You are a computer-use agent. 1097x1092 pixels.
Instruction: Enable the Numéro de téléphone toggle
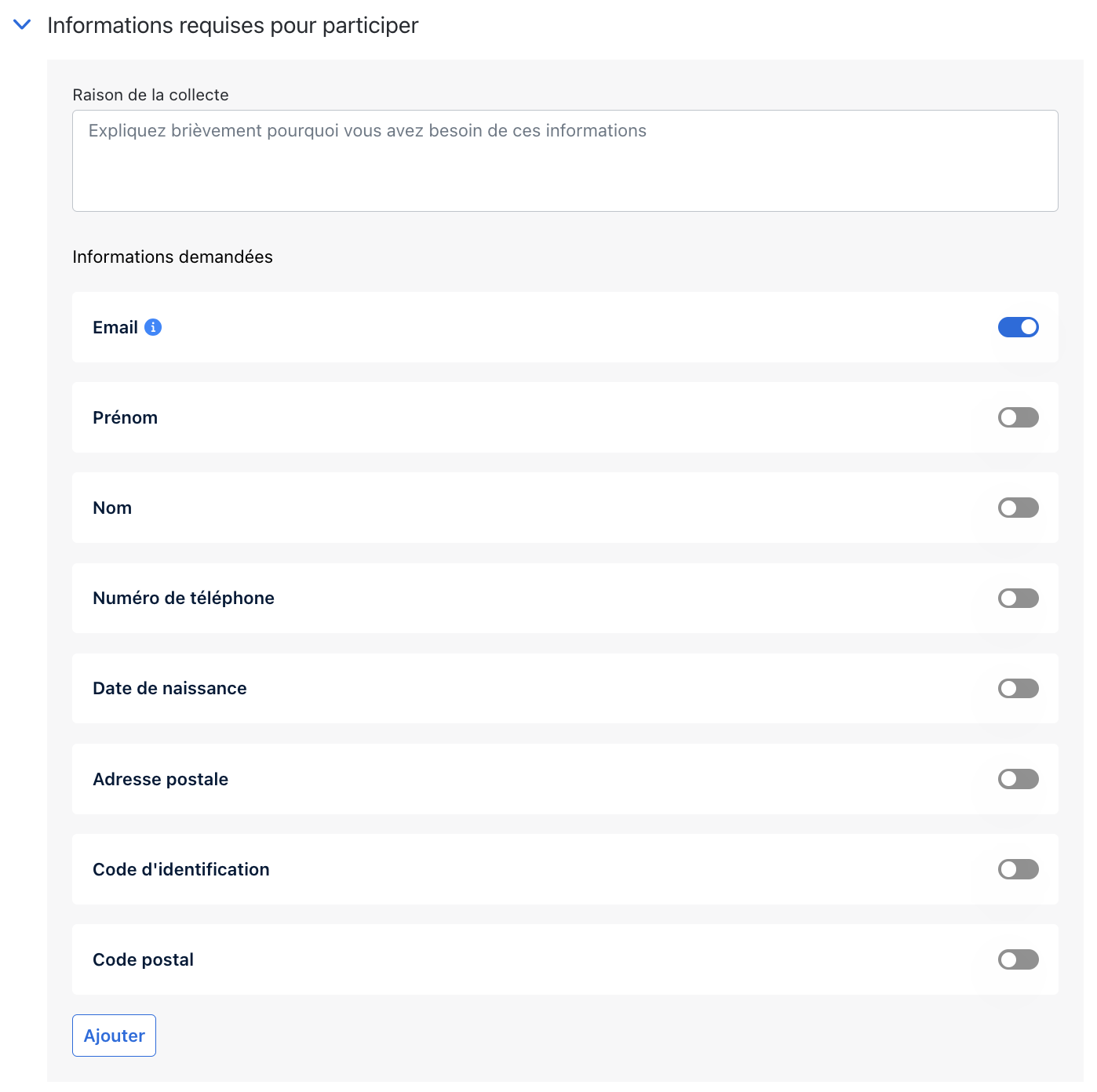[x=1018, y=598]
